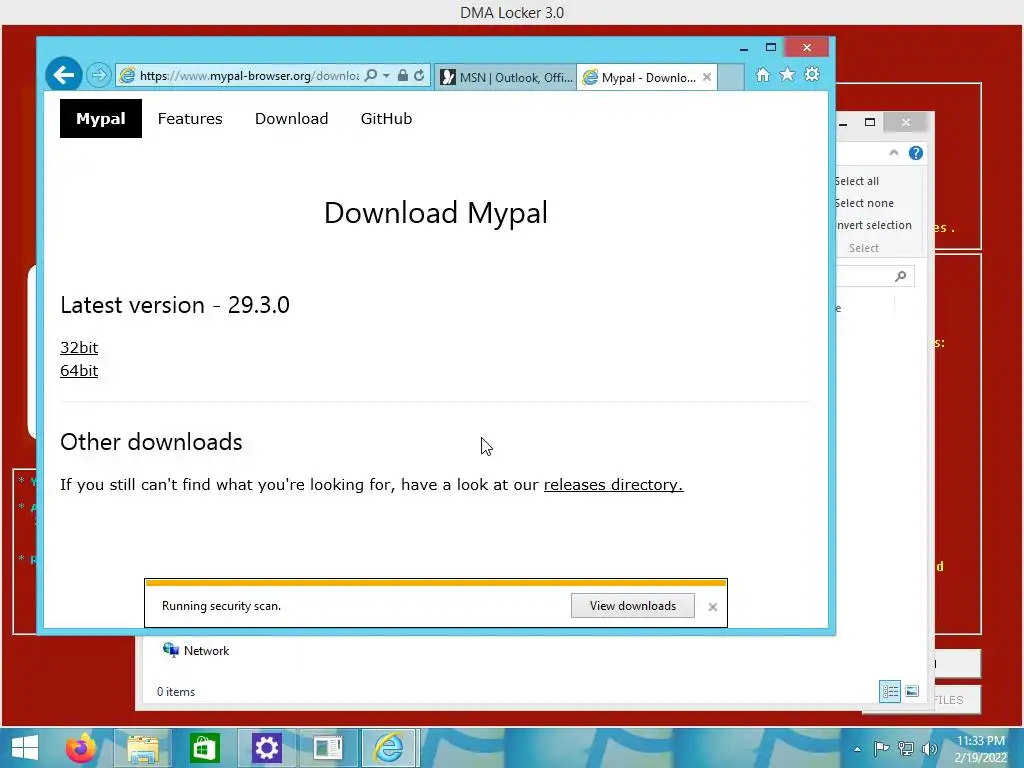
Task: Refresh the page with the reload icon
Action: tap(419, 76)
